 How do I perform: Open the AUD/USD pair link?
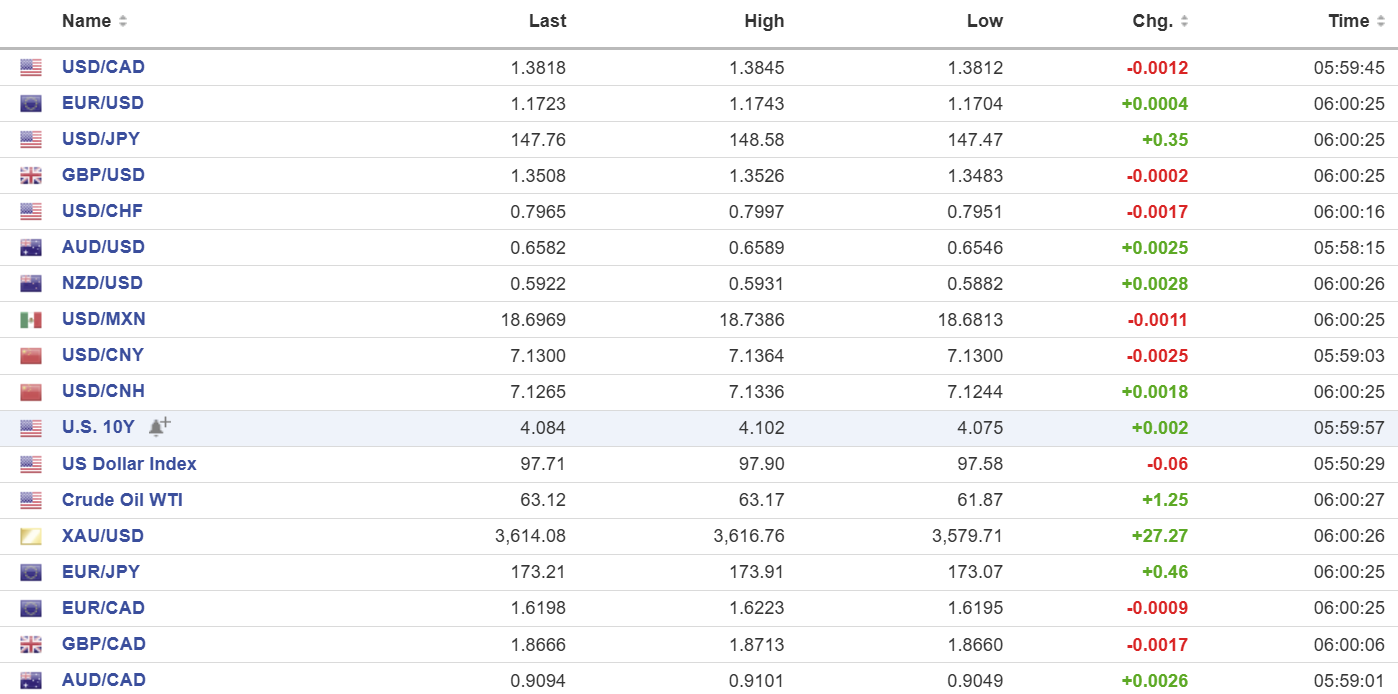point(103,247)
